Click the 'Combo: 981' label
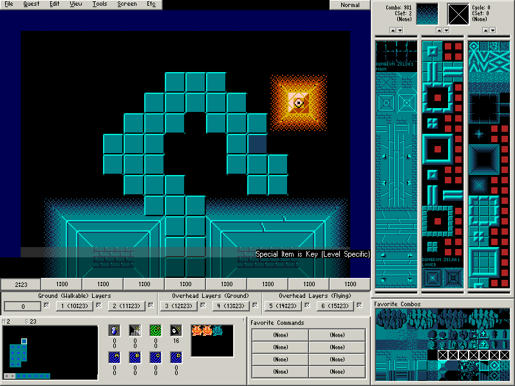This screenshot has height=386, width=515. point(398,7)
